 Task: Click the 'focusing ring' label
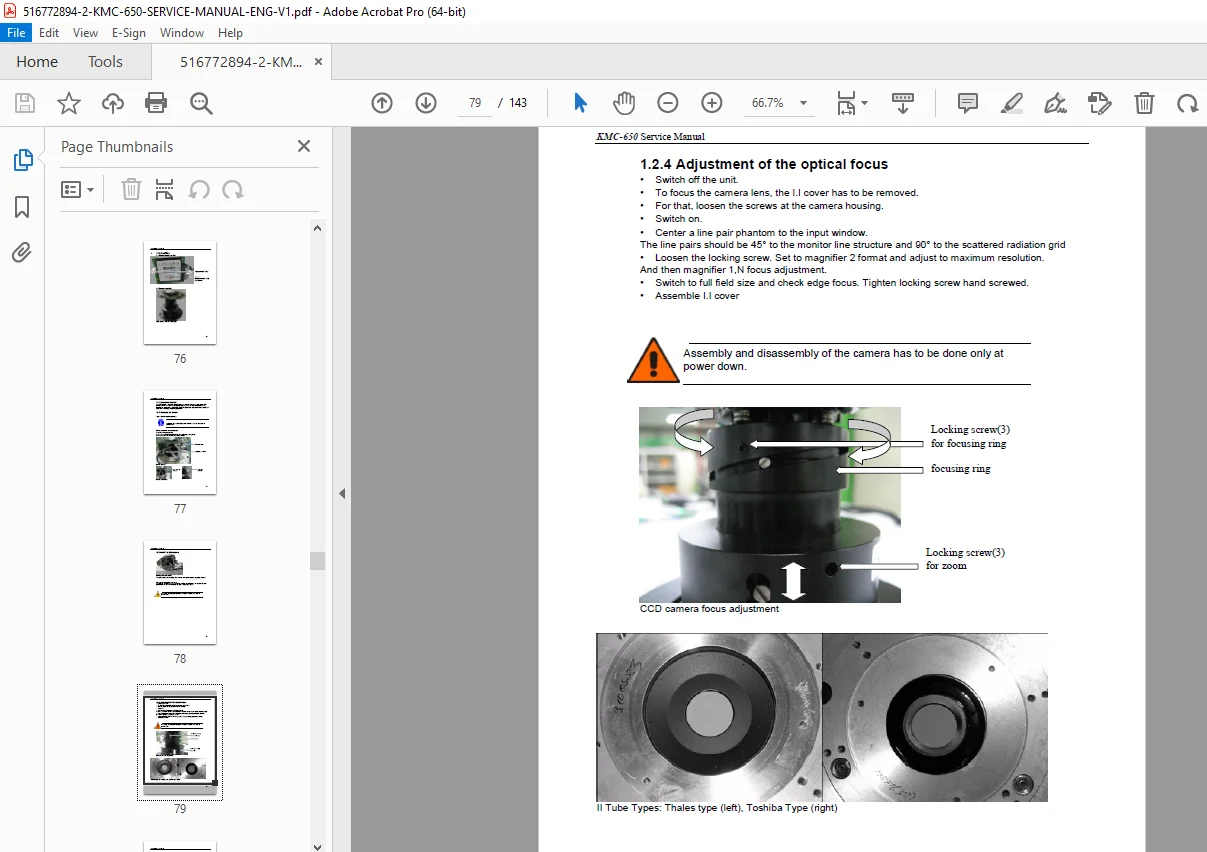pyautogui.click(x=960, y=468)
